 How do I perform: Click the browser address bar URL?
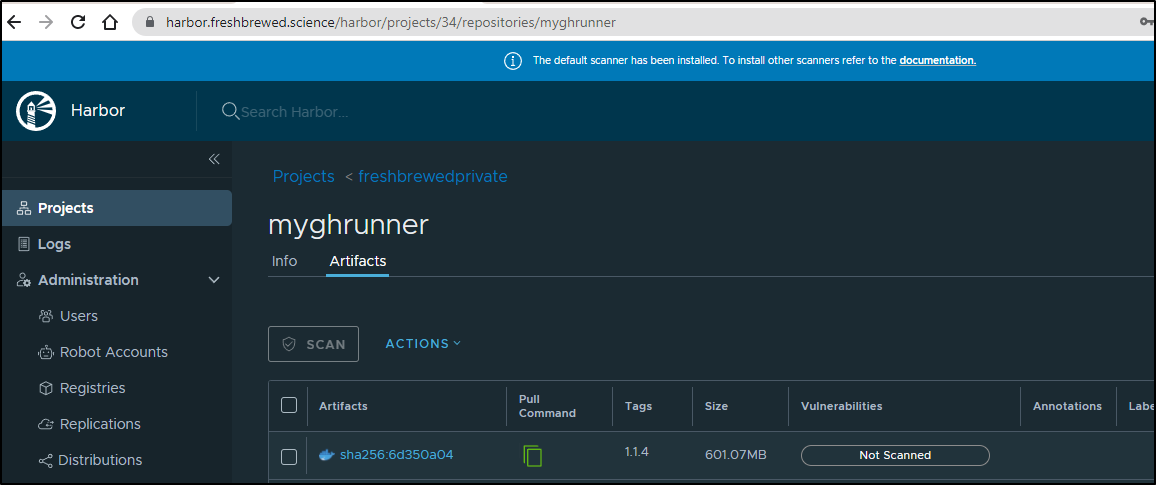coord(391,23)
